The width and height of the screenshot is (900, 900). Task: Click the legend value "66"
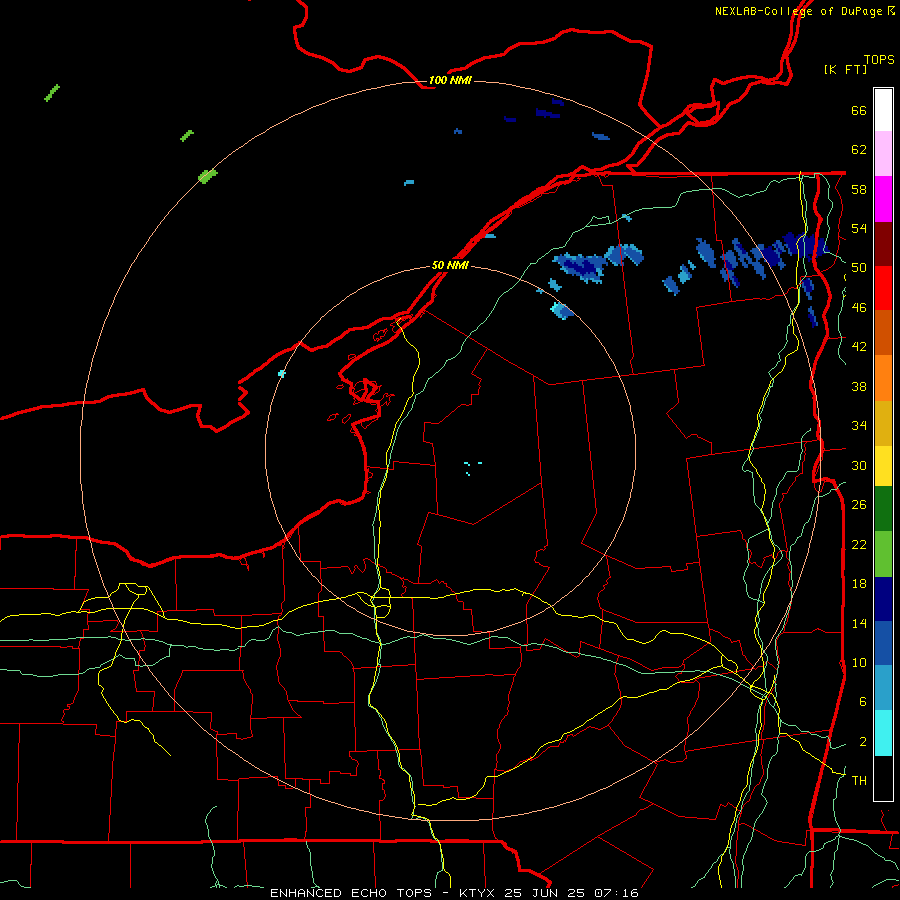(x=859, y=110)
